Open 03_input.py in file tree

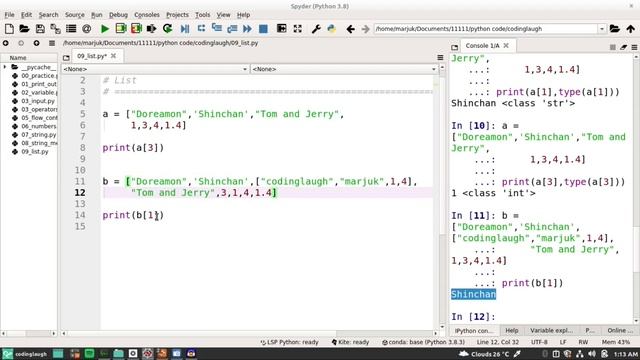pos(38,101)
